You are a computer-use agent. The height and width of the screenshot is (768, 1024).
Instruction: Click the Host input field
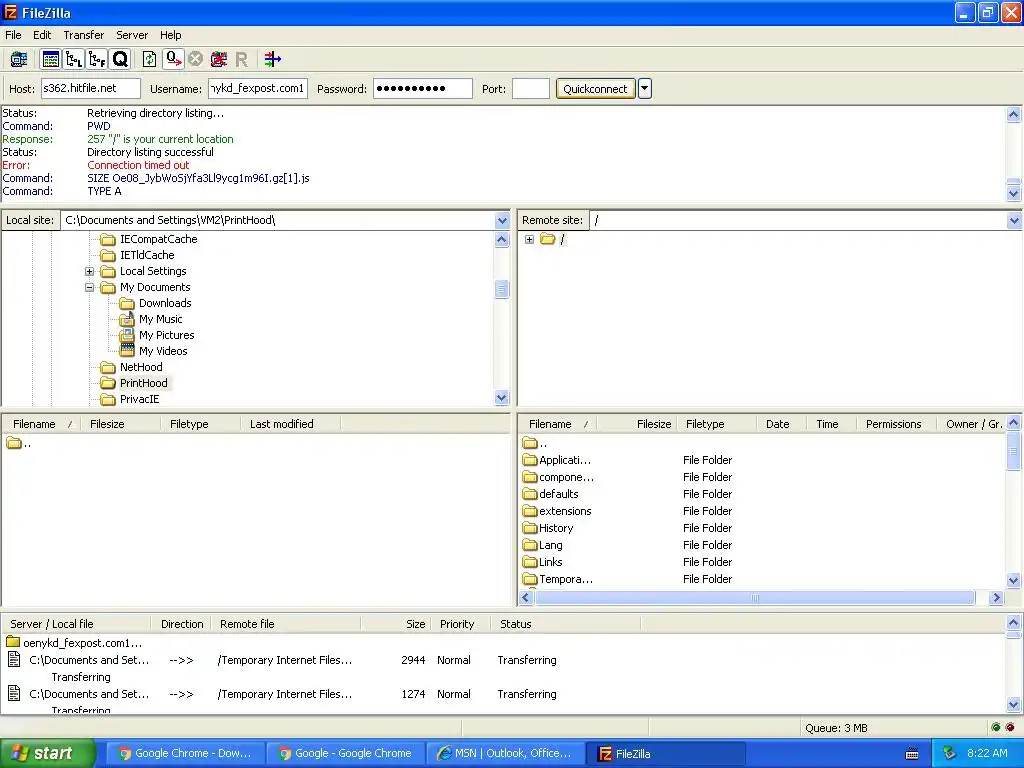click(x=91, y=88)
